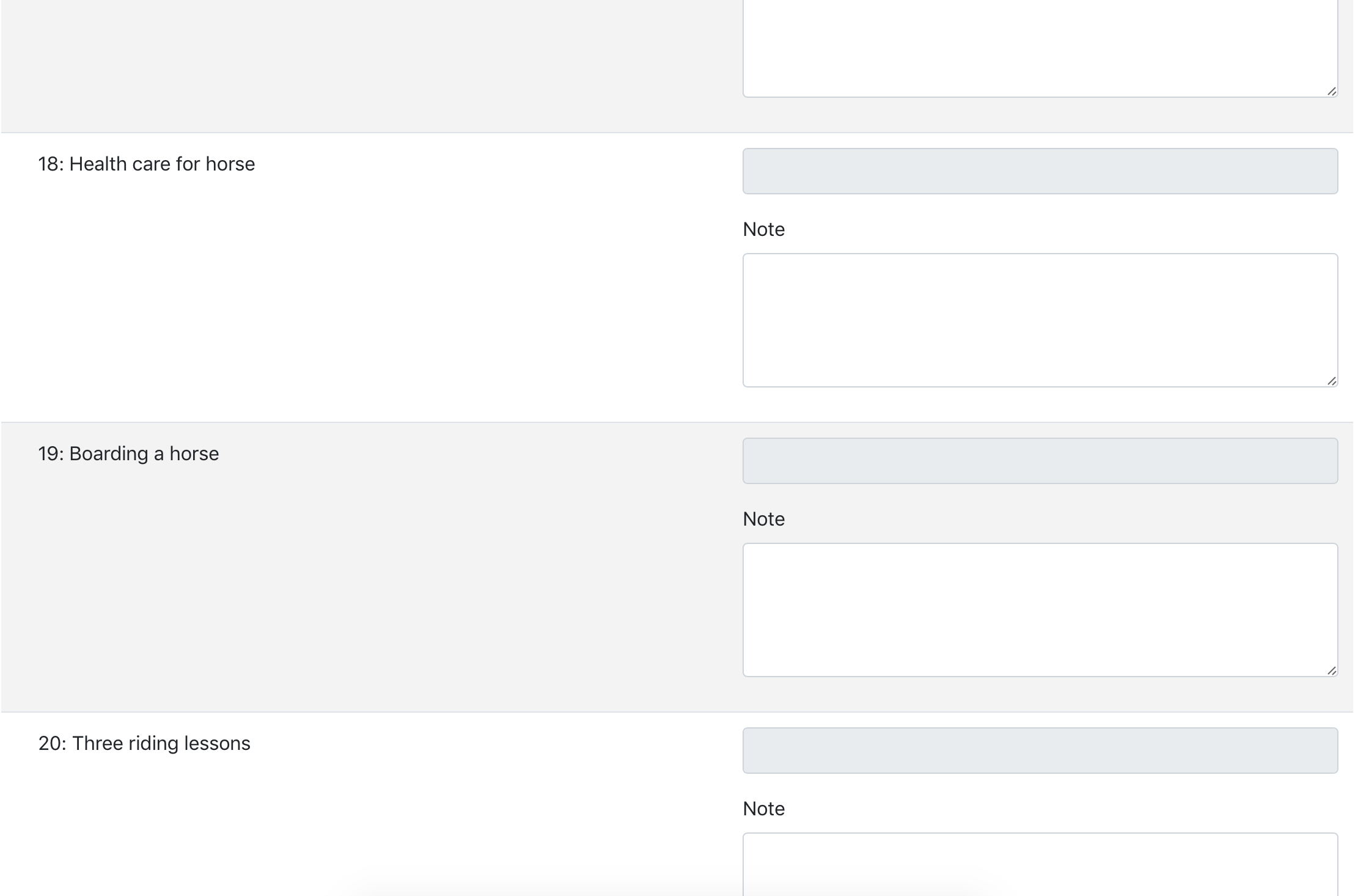Click resize handle of Boarding a horse note box
The image size is (1358, 896).
[x=1332, y=670]
